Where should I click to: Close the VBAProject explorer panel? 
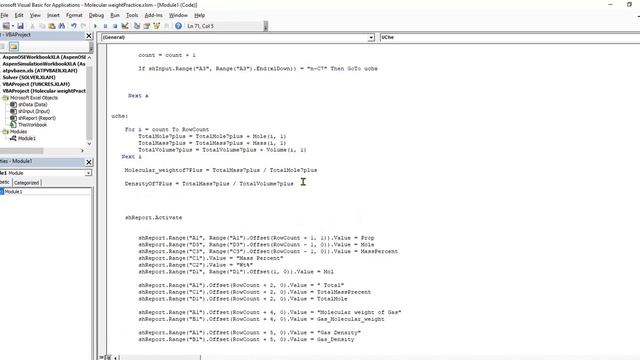[x=89, y=36]
